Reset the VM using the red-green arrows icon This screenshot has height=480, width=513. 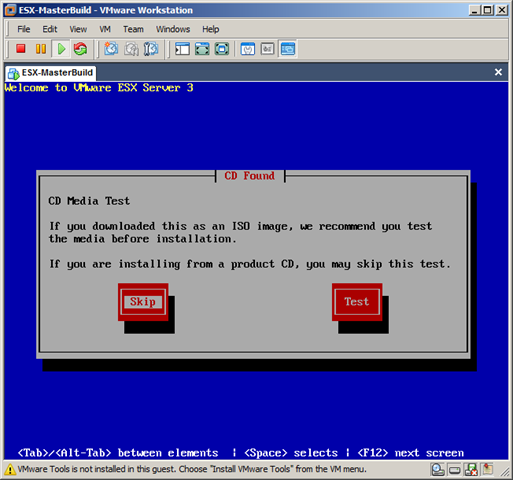click(x=80, y=49)
